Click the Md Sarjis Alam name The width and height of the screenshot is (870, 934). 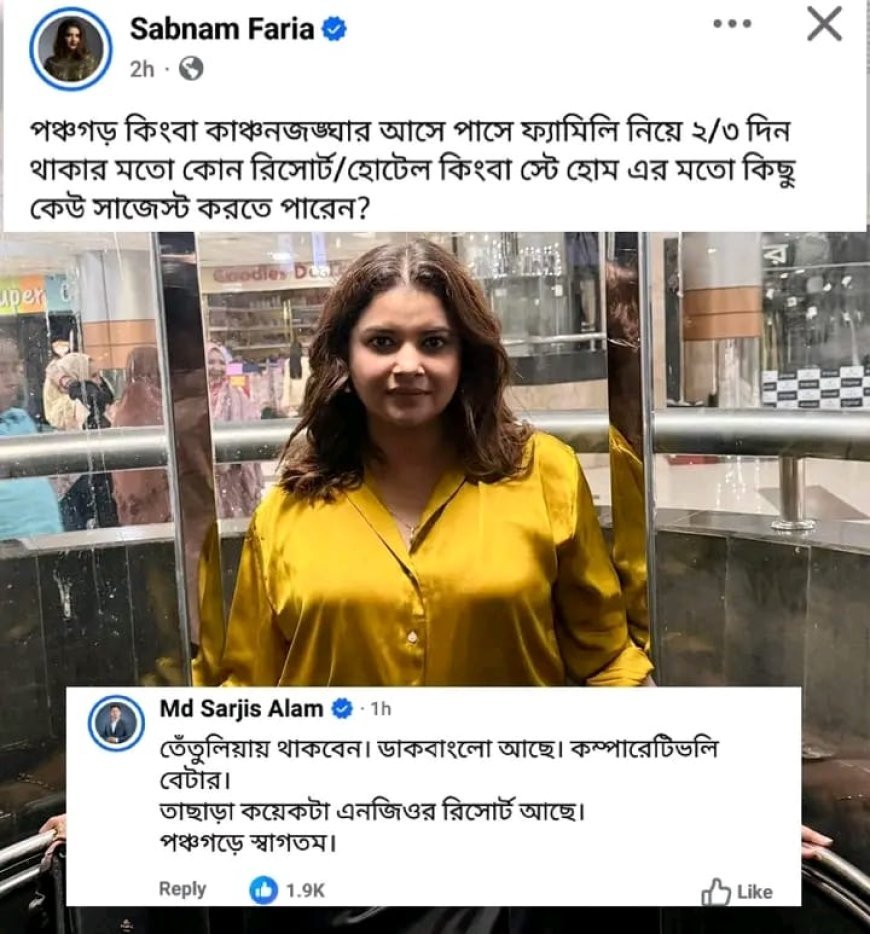(241, 709)
